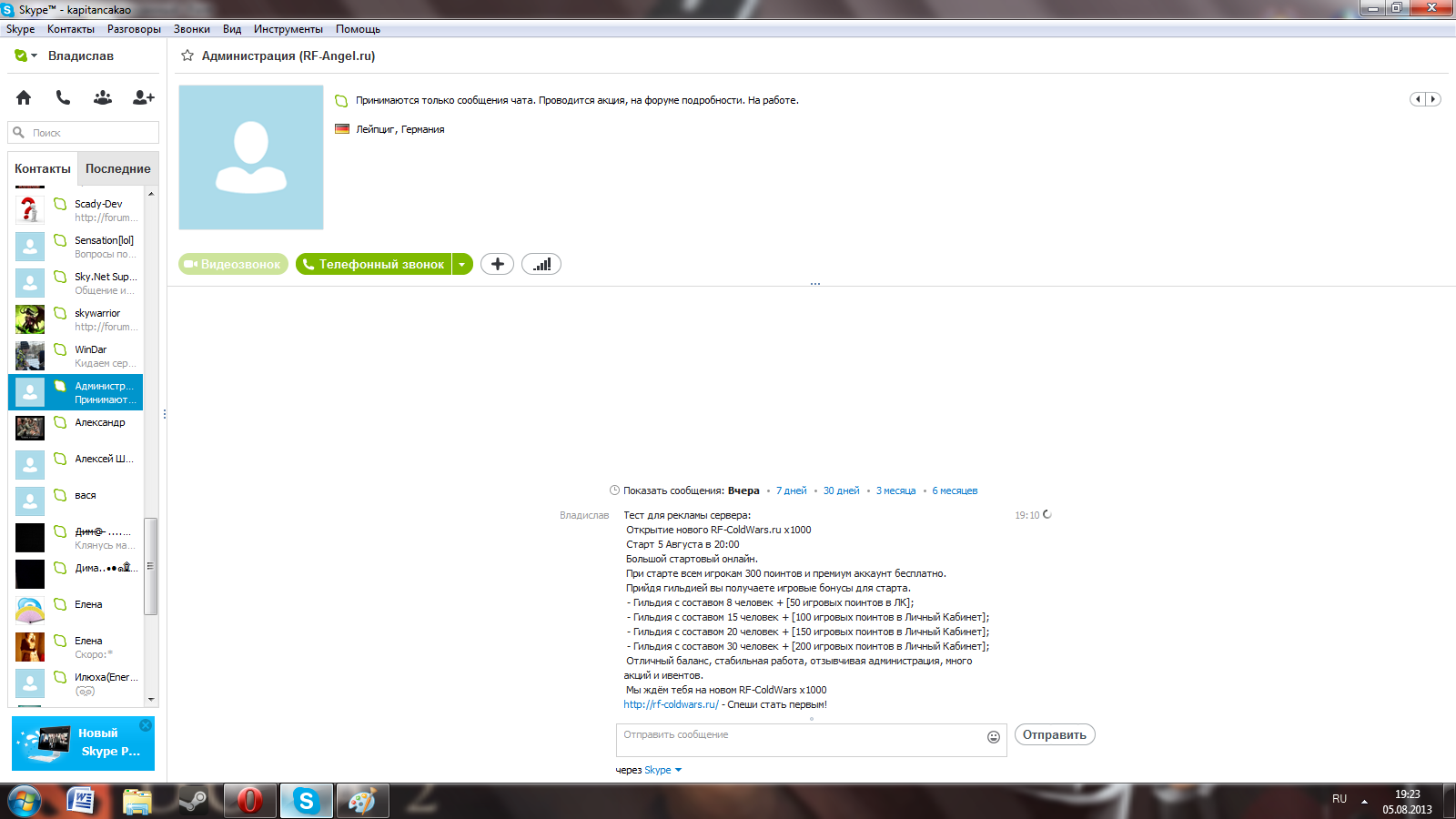The height and width of the screenshot is (819, 1456).
Task: Open the call phones dialer icon
Action: (x=63, y=97)
